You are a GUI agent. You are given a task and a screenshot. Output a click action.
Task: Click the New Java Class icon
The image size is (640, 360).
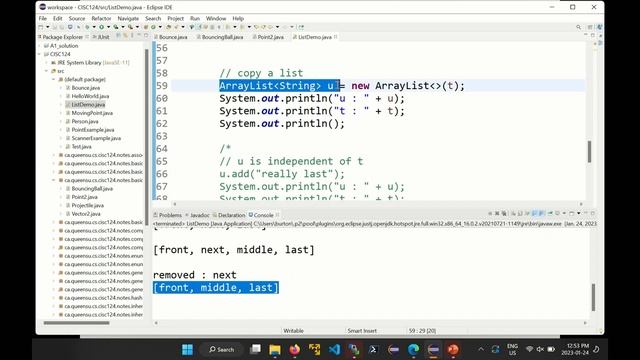pos(153,27)
